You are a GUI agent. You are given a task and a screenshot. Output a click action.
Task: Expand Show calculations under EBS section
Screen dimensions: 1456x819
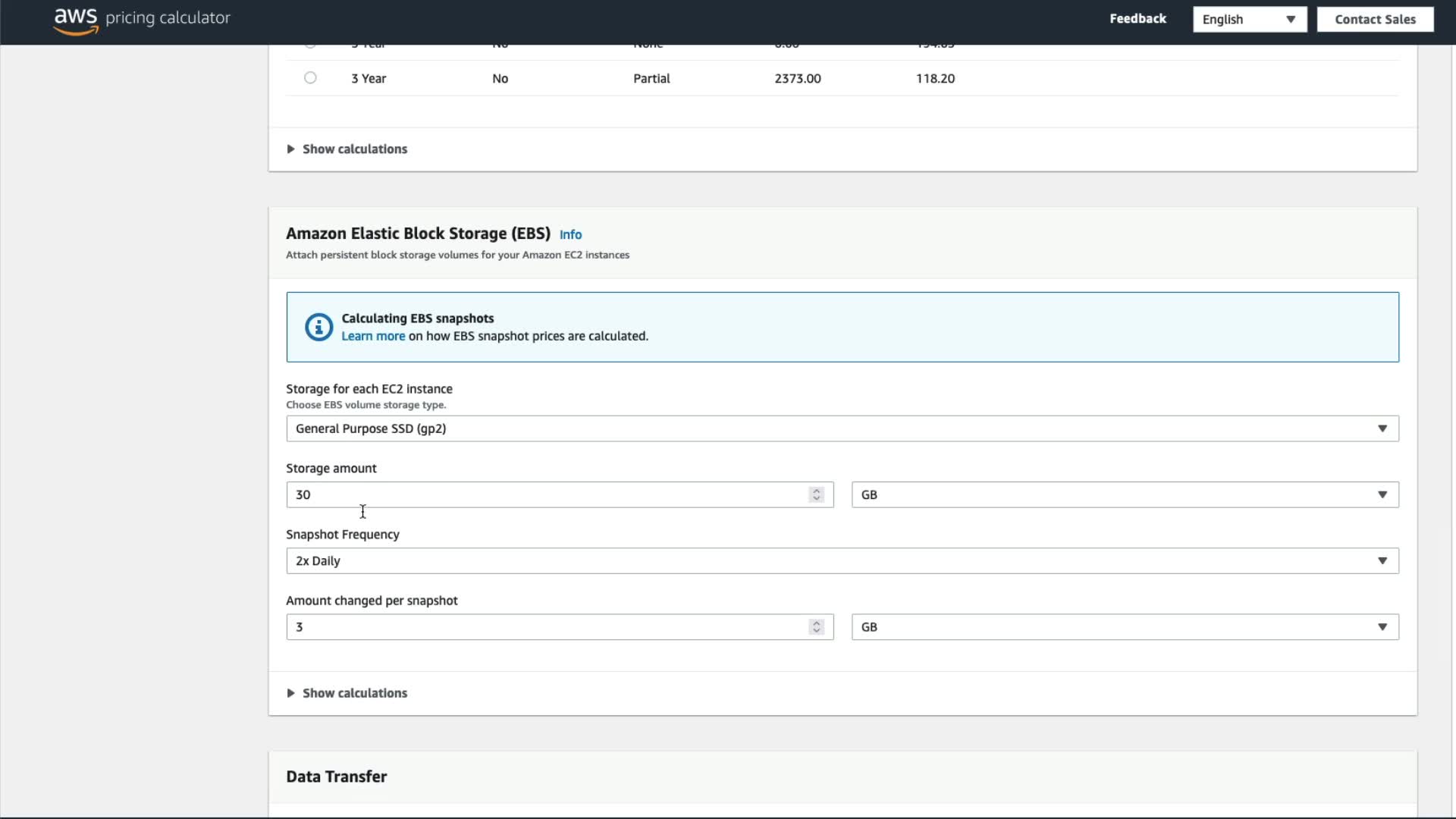354,693
